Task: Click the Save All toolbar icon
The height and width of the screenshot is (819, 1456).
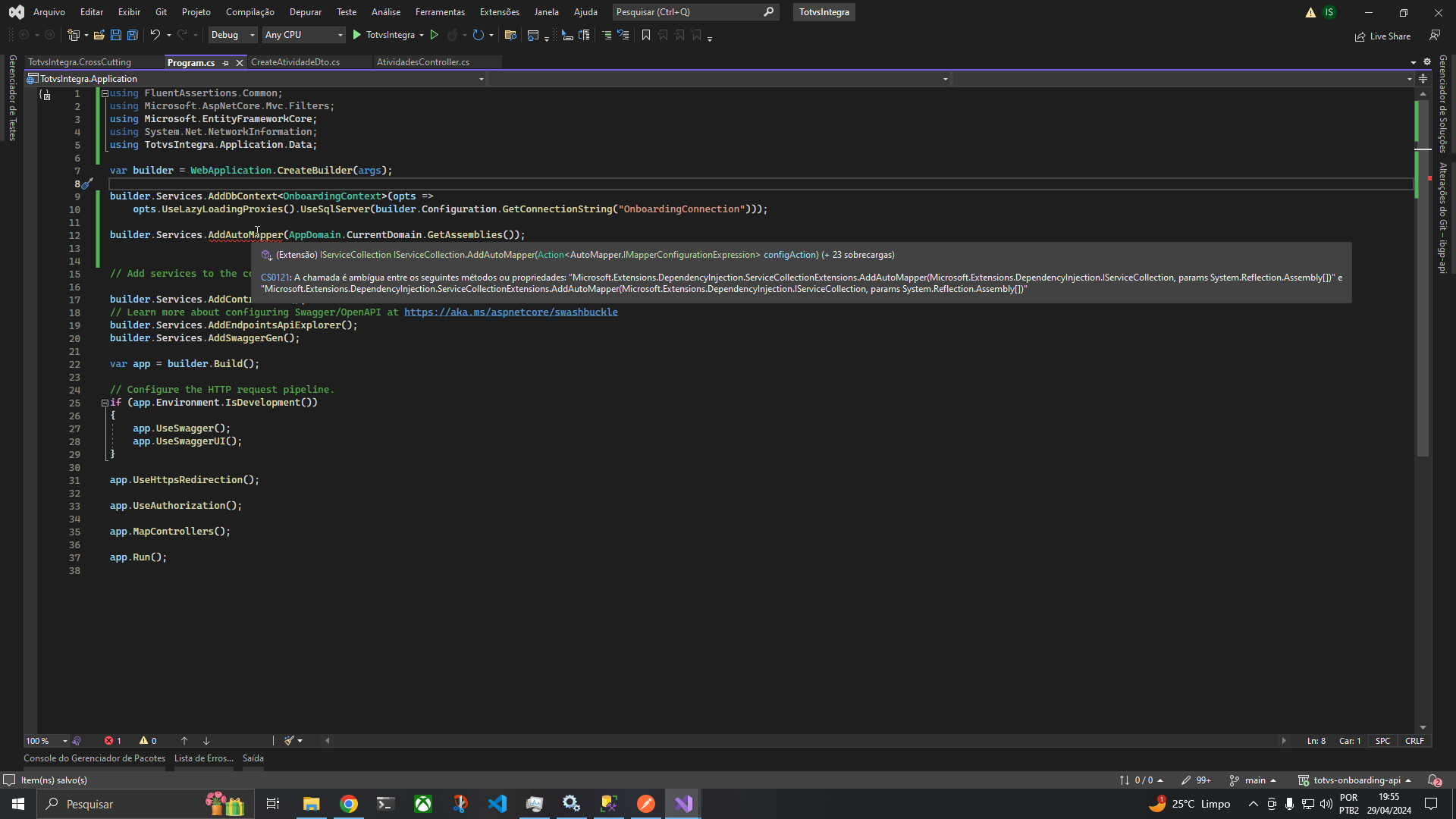Action: tap(132, 35)
